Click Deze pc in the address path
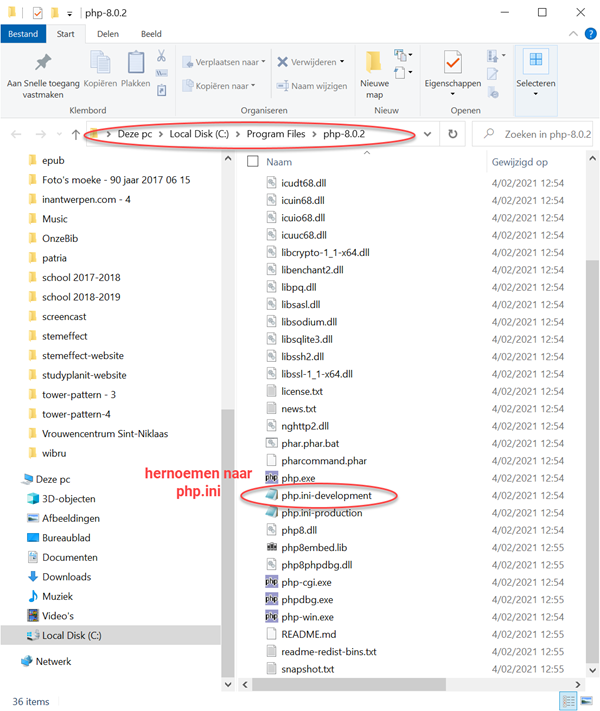 point(135,134)
